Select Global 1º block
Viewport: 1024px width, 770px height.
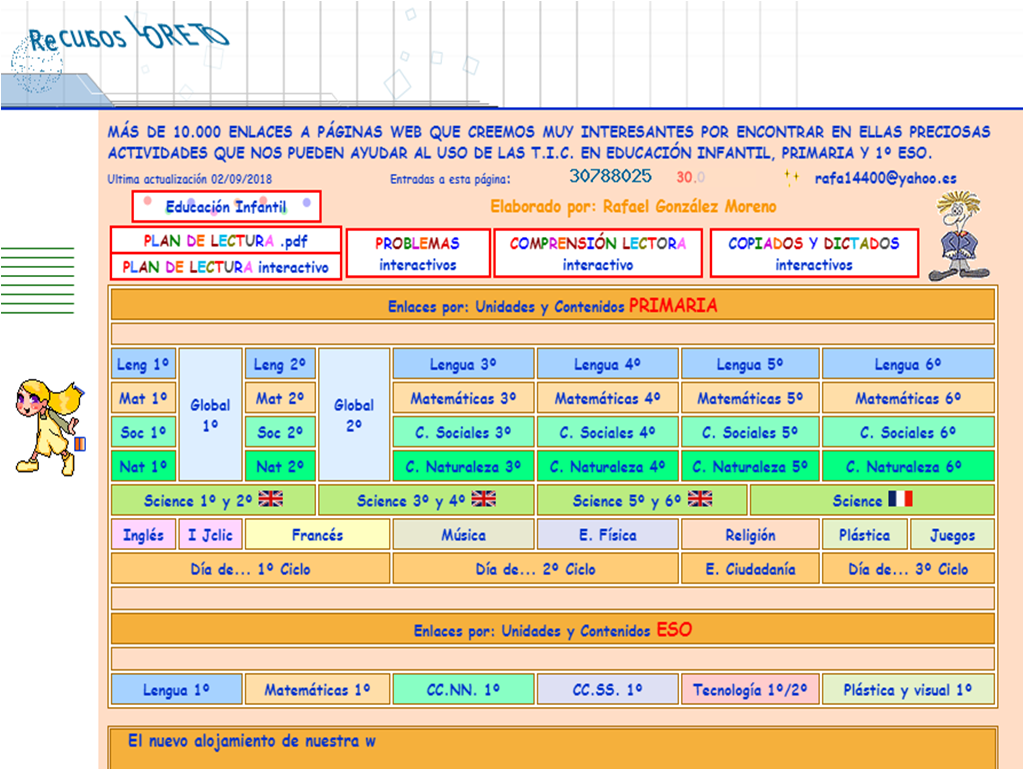[210, 414]
